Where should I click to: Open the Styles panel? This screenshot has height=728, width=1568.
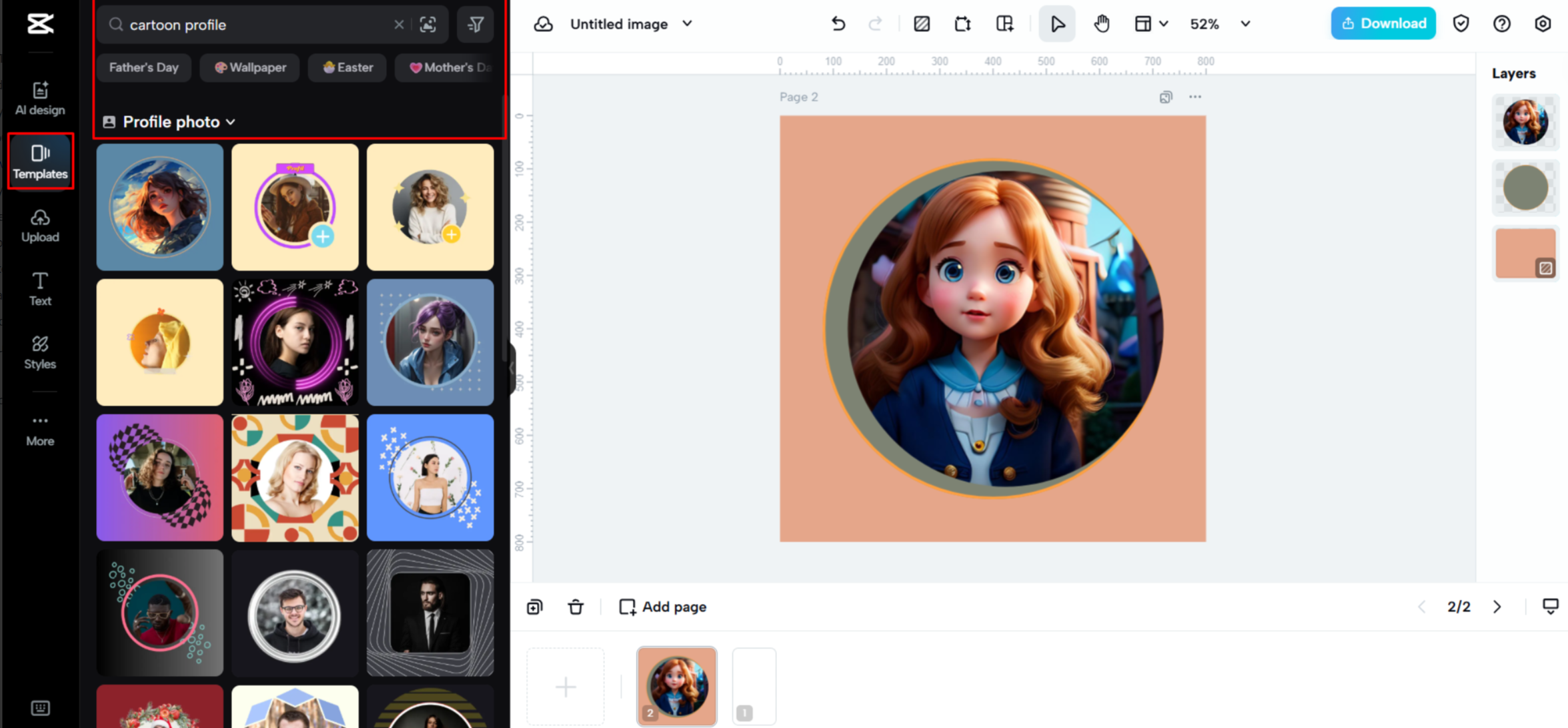point(40,352)
